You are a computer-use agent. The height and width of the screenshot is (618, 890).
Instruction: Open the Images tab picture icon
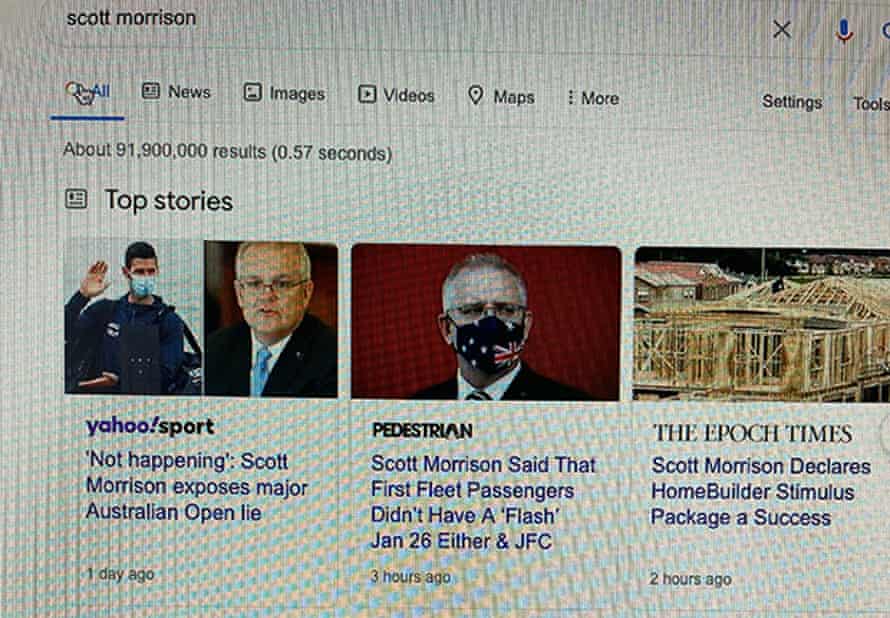coord(253,92)
